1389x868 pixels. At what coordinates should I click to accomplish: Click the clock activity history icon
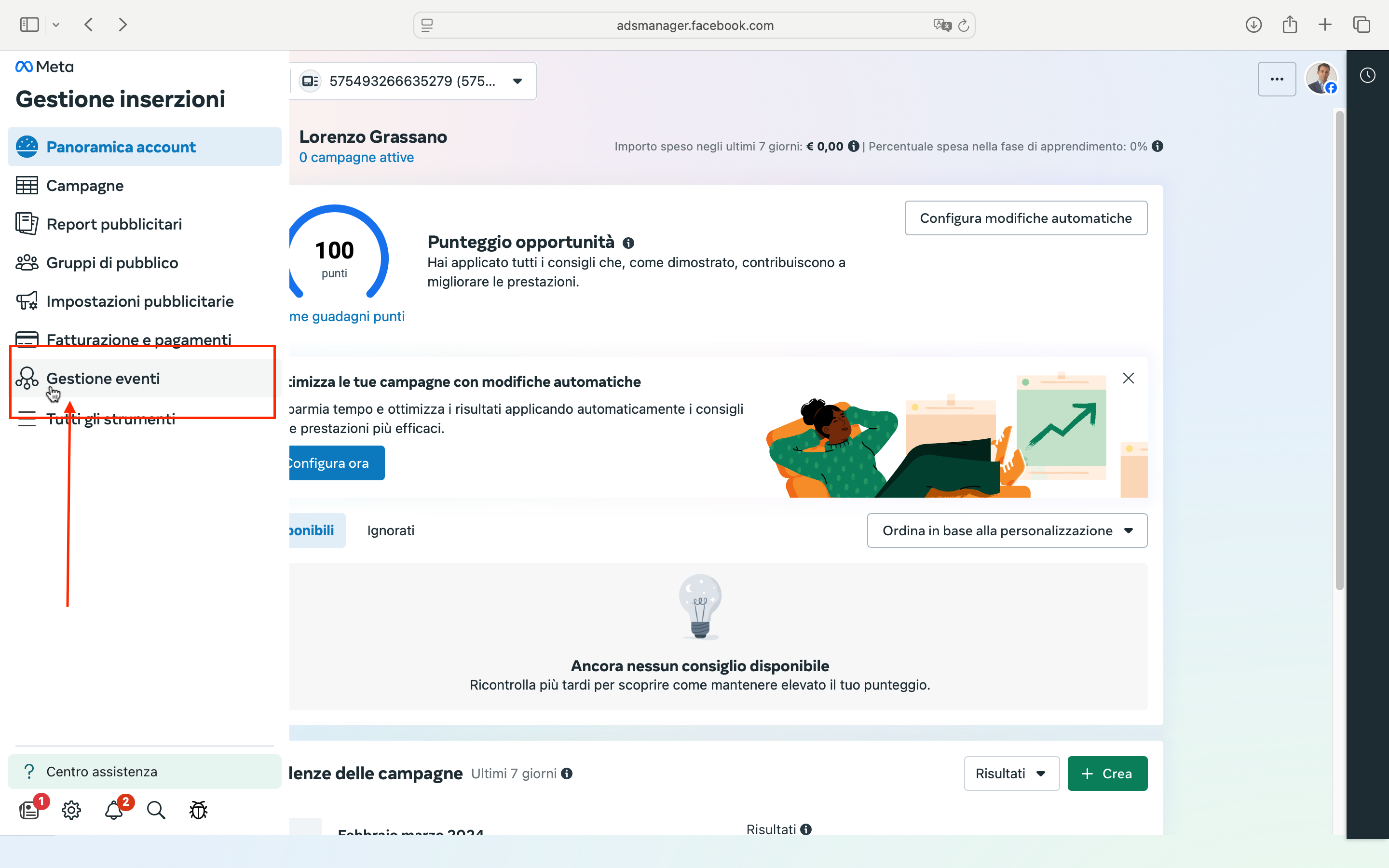click(x=1367, y=75)
